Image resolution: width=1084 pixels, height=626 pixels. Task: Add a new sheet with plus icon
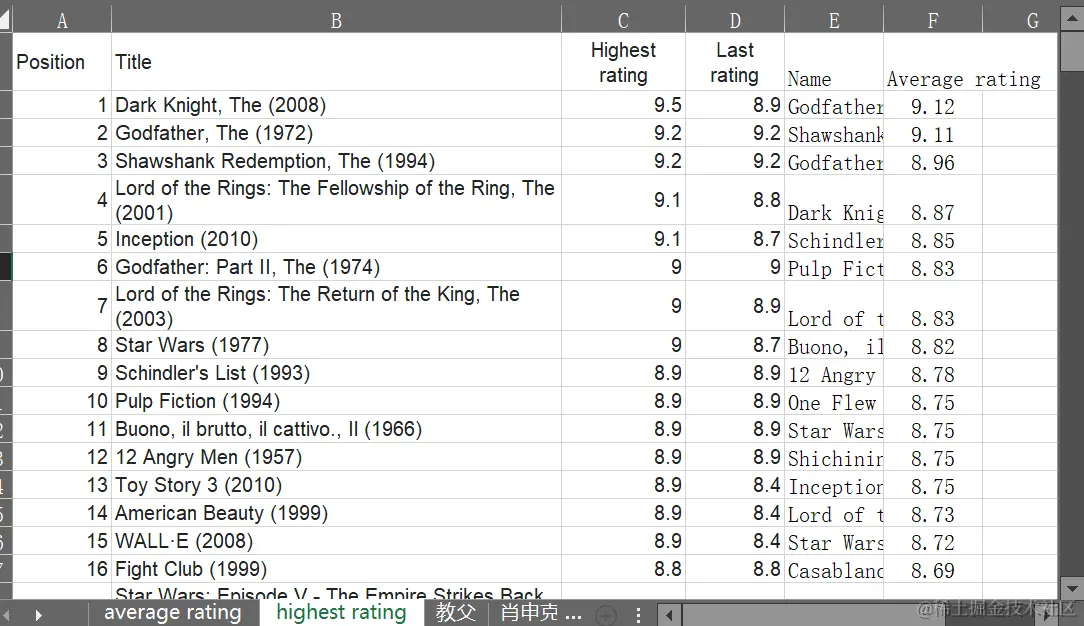point(606,614)
